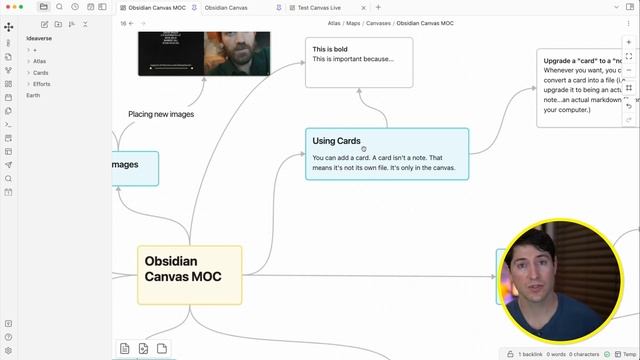640x360 pixels.
Task: Open a new tab with plus button
Action: point(378,7)
